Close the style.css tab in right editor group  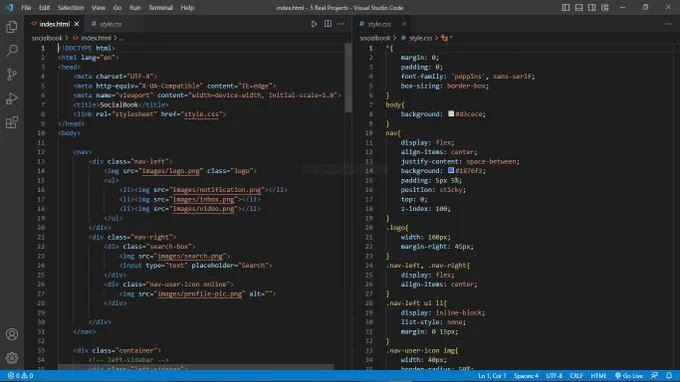(404, 24)
